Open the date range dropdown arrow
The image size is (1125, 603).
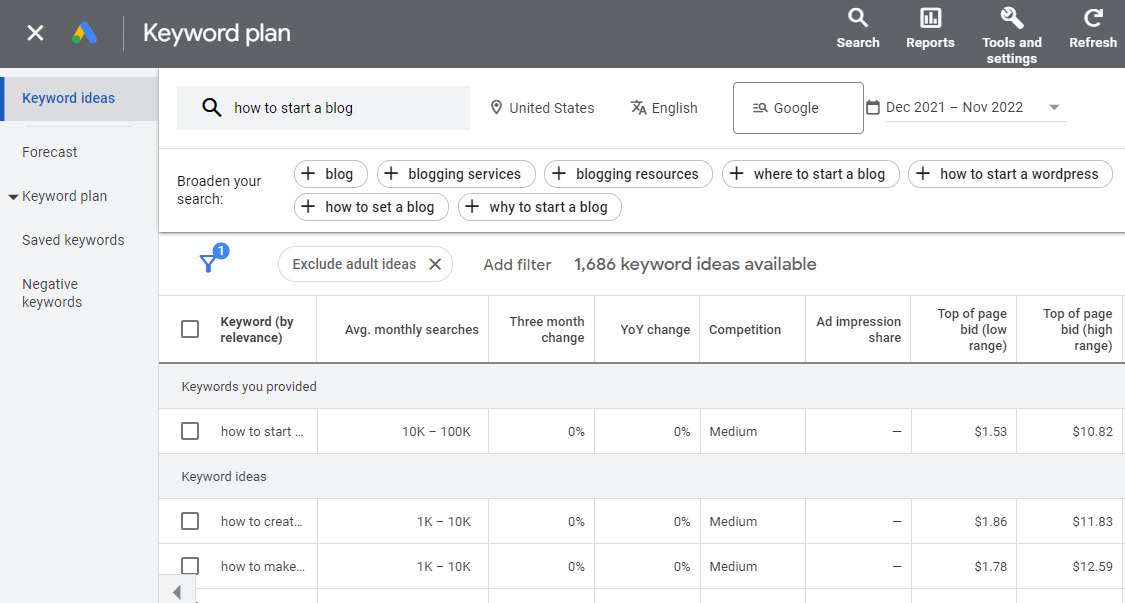(x=1054, y=108)
